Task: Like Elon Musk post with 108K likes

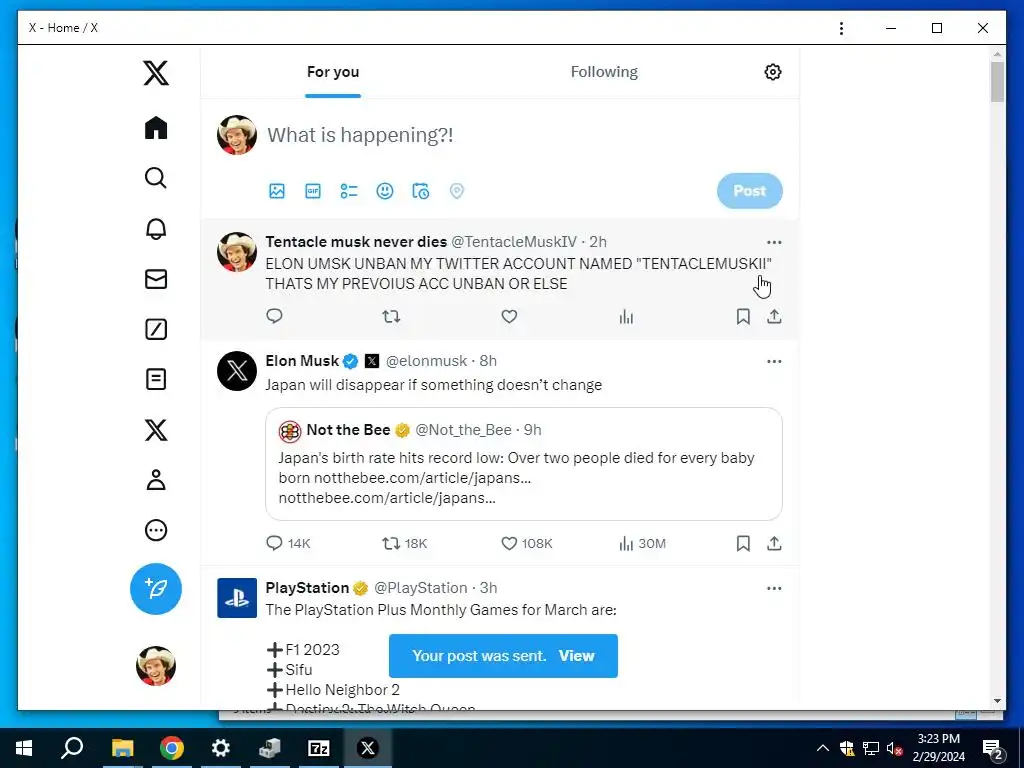Action: (x=527, y=543)
